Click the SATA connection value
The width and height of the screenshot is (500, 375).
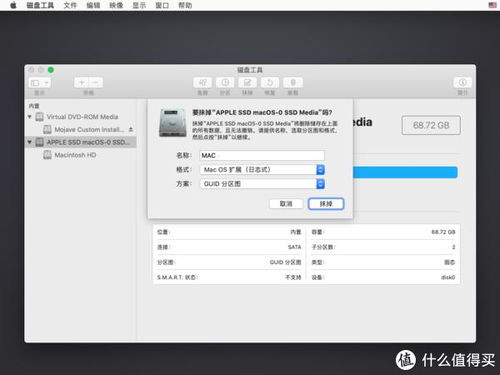click(x=294, y=247)
